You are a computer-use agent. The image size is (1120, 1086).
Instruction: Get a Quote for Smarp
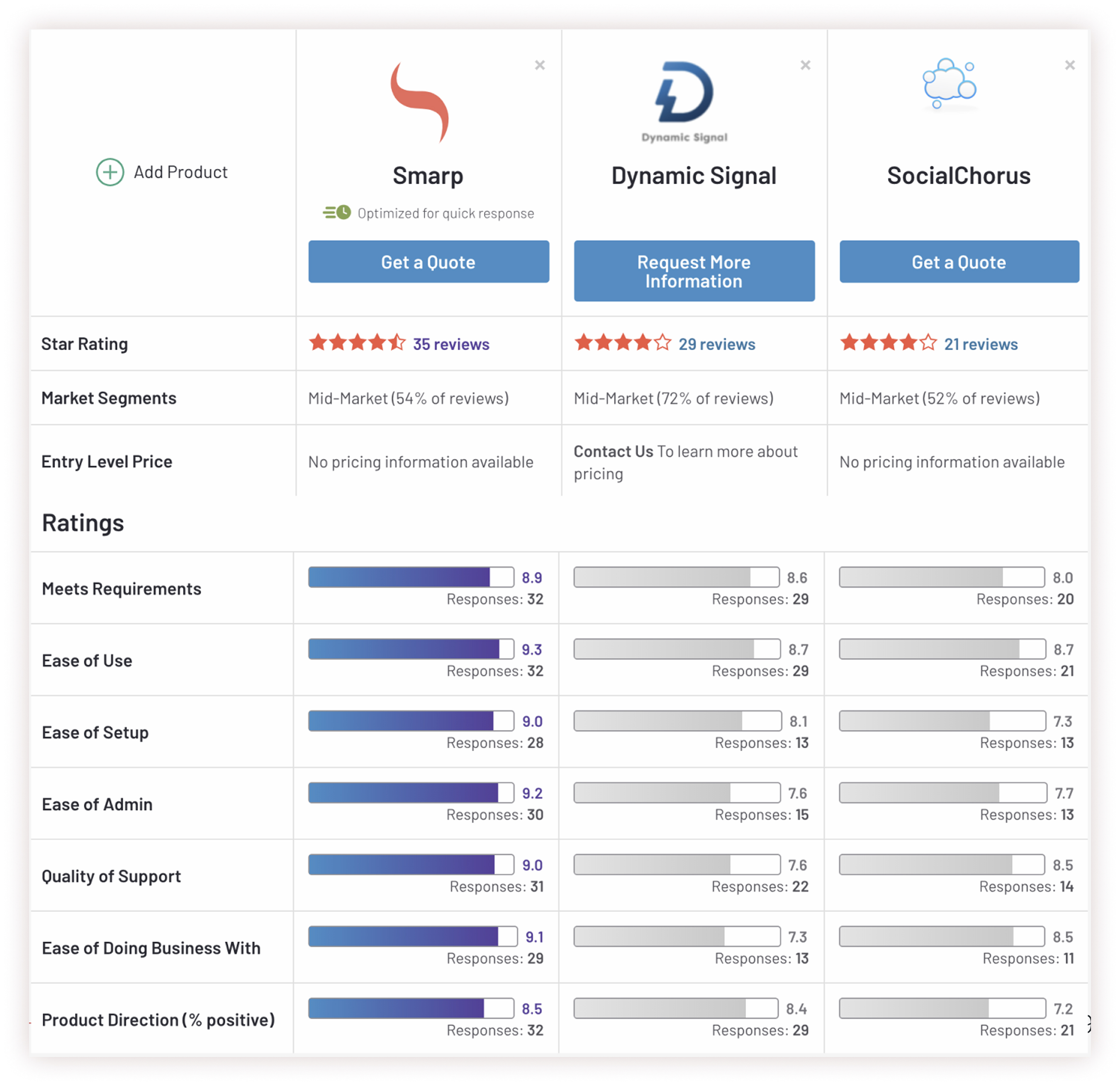click(x=429, y=262)
